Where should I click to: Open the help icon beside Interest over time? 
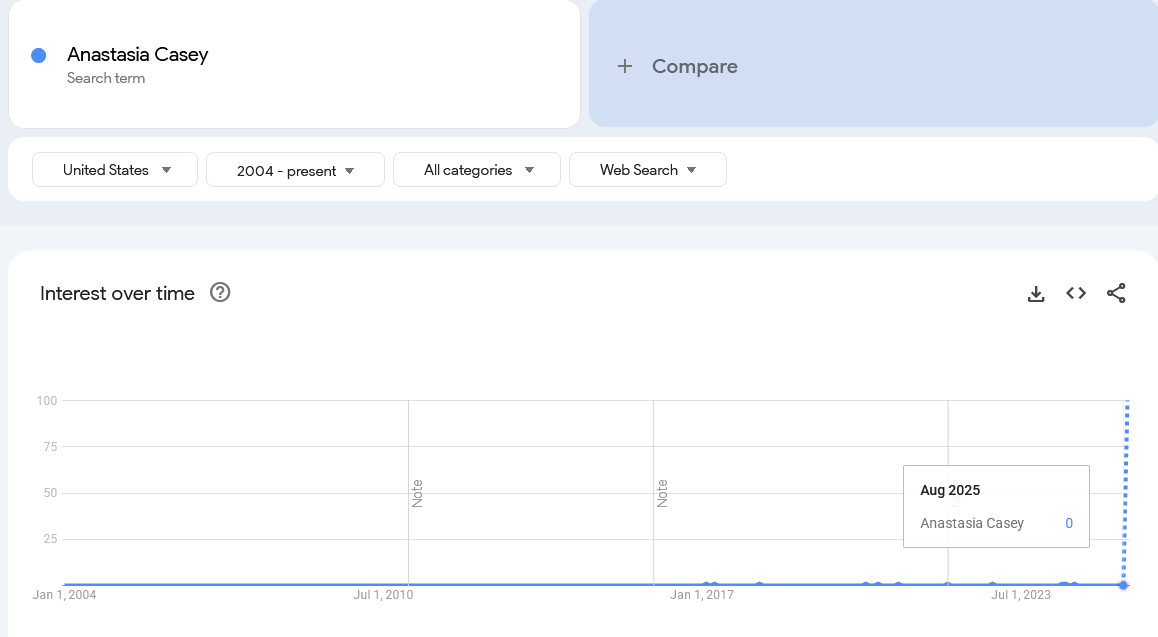click(220, 292)
